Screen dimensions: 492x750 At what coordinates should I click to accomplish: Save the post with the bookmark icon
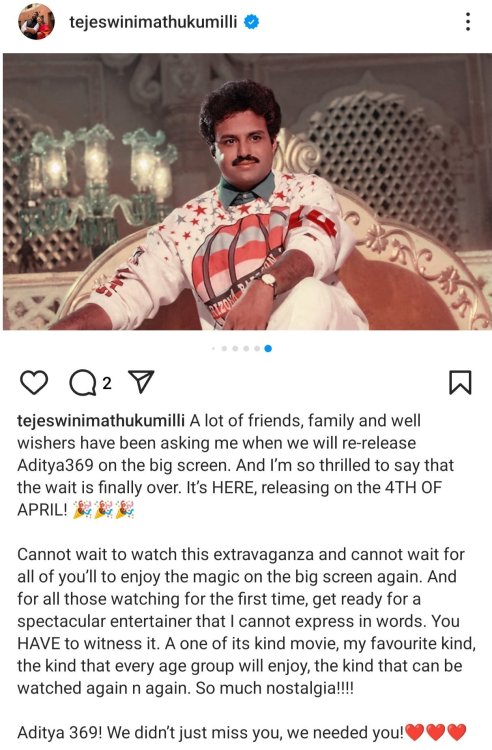(460, 383)
